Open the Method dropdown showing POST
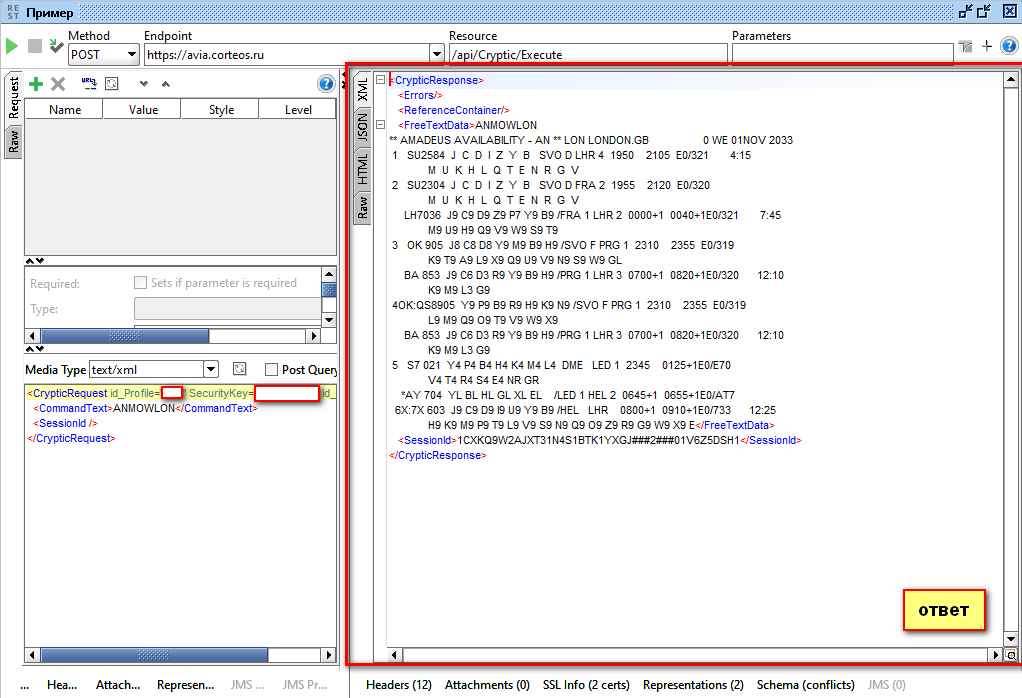1022x698 pixels. coord(132,54)
